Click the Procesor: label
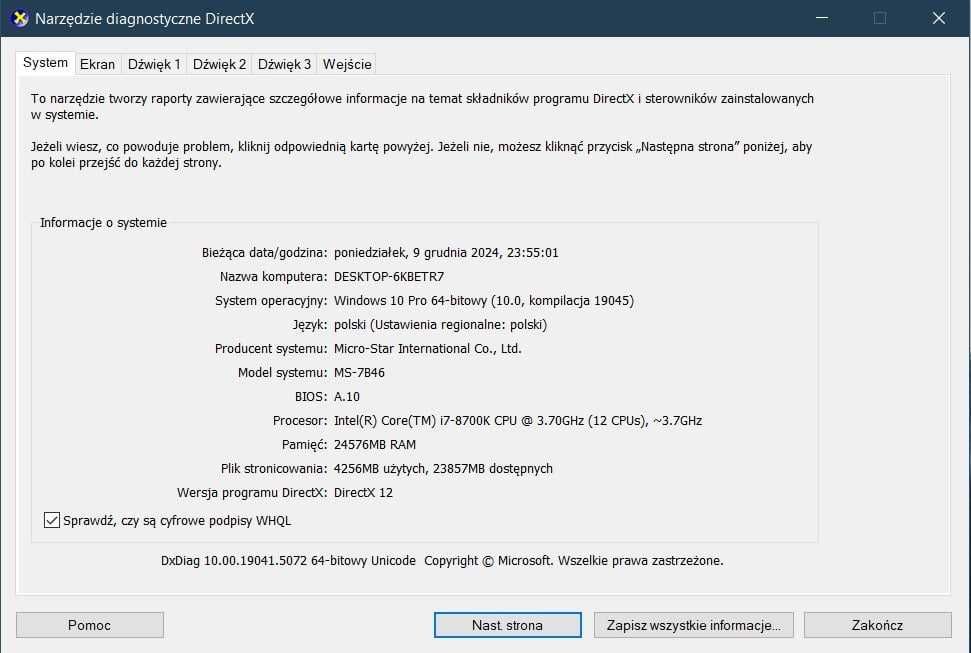The image size is (971, 653). coord(300,421)
